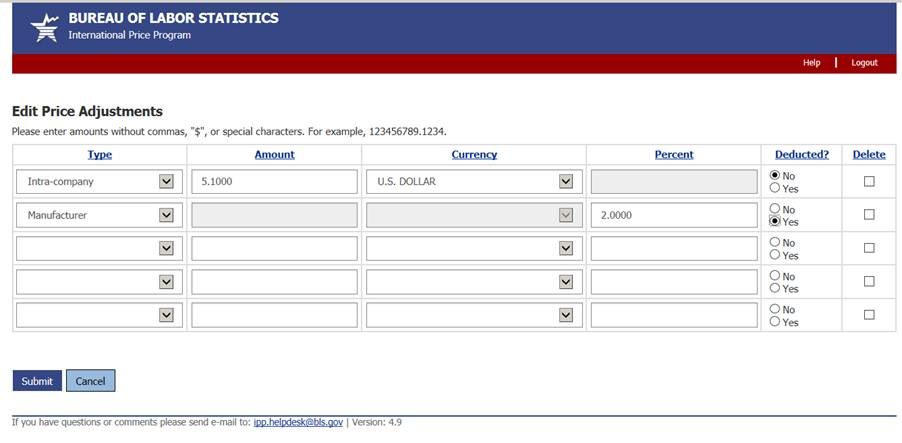Click the Version: 4.9 footer text

377,422
